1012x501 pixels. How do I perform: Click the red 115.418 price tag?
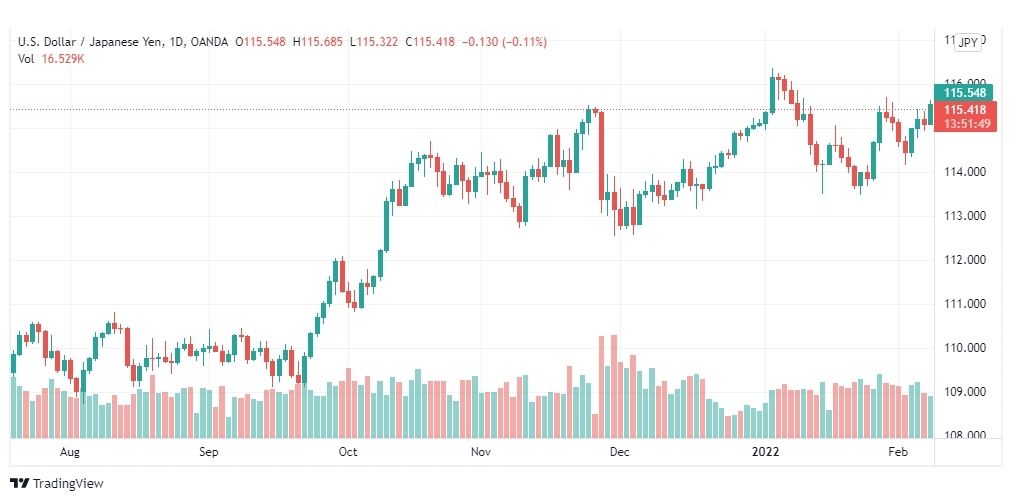point(965,110)
